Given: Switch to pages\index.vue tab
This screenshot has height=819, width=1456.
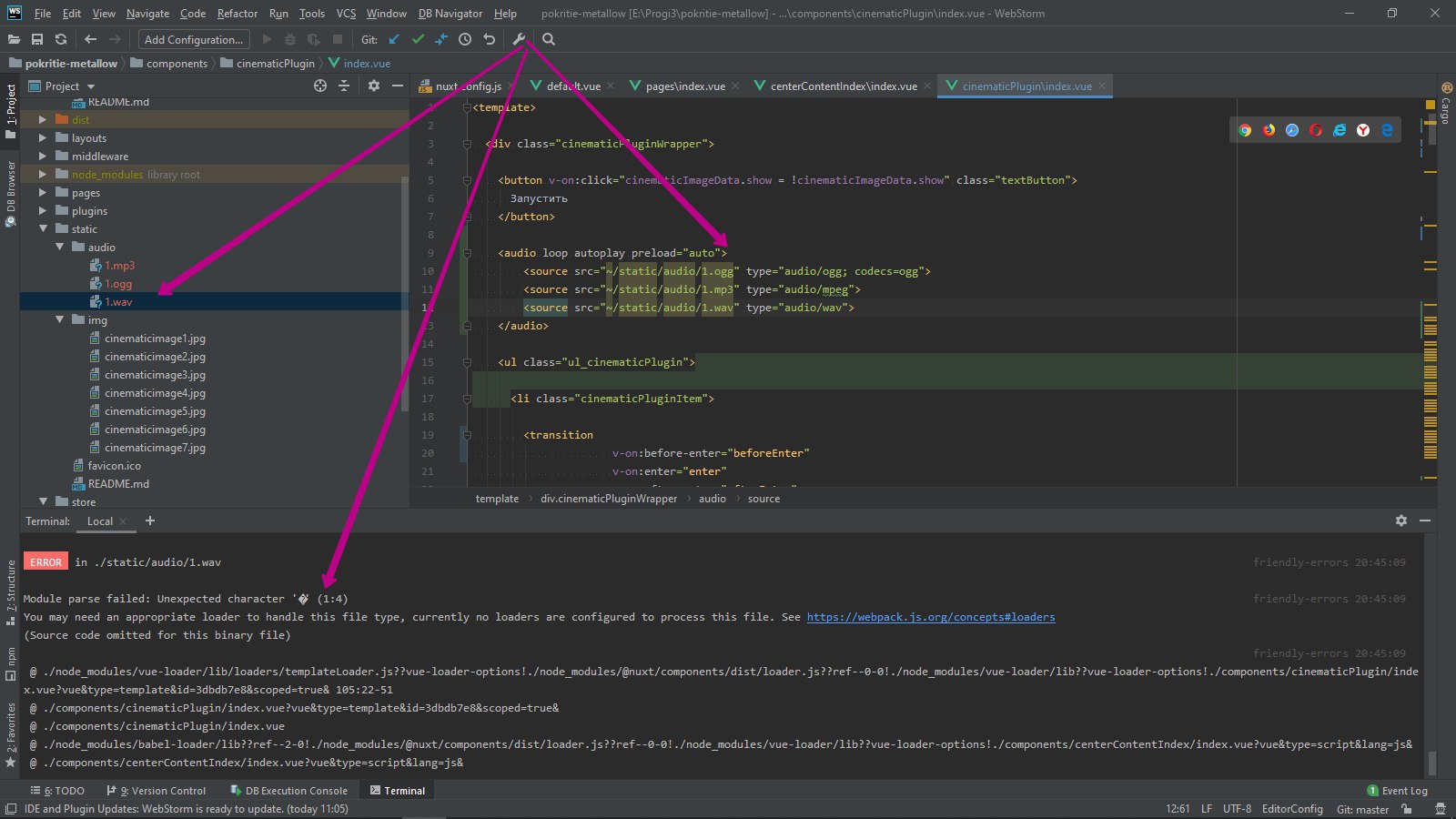Looking at the screenshot, I should pos(684,86).
